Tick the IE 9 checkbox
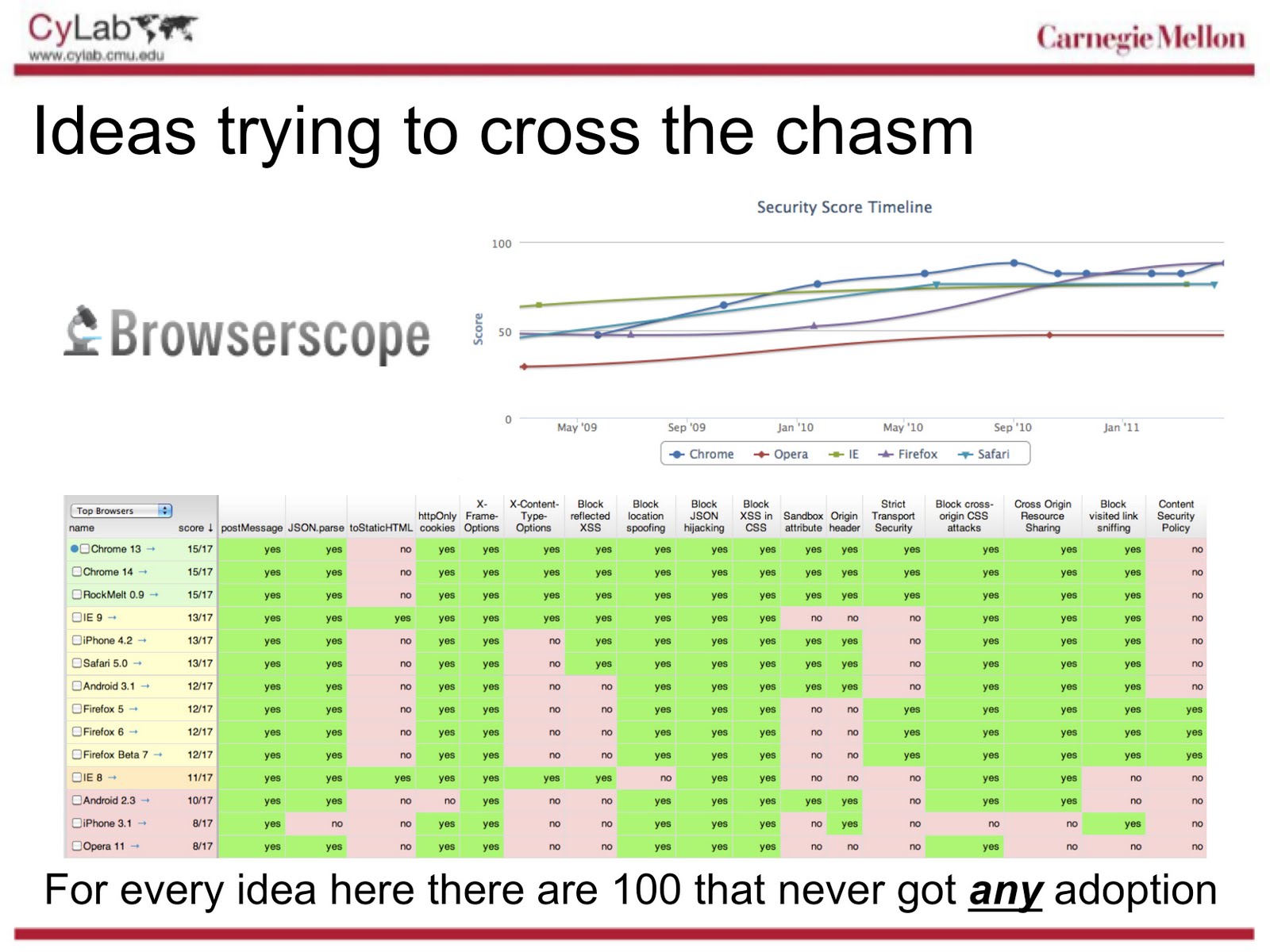This screenshot has height=952, width=1270. click(77, 617)
